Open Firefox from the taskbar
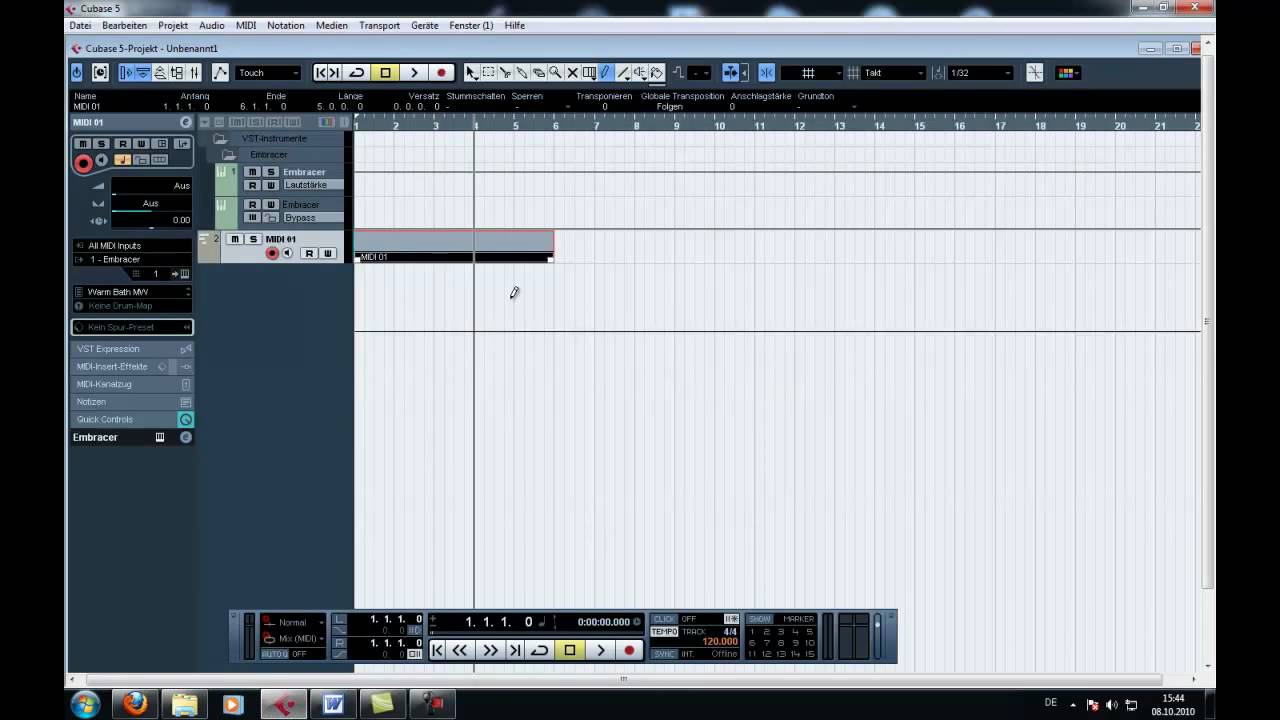The image size is (1280, 720). coord(135,704)
